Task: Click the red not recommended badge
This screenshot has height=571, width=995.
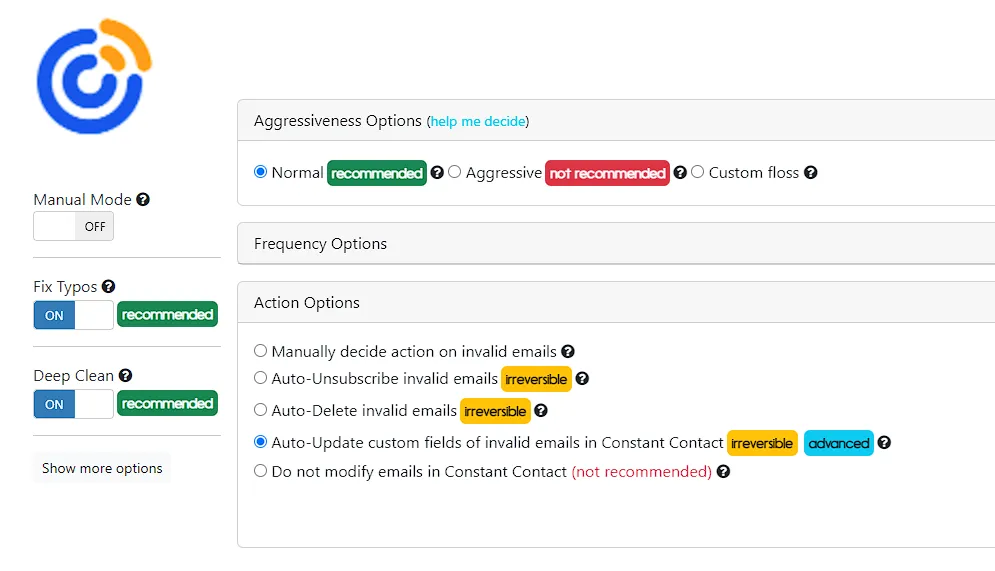Action: pos(607,173)
